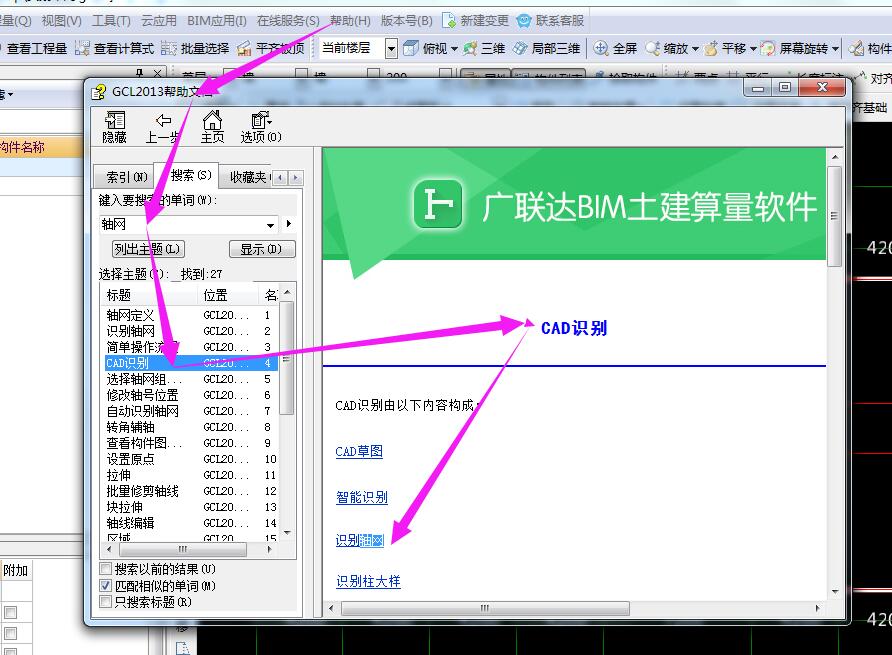892x655 pixels.
Task: Click the 缩放 zoom icon
Action: pos(653,48)
